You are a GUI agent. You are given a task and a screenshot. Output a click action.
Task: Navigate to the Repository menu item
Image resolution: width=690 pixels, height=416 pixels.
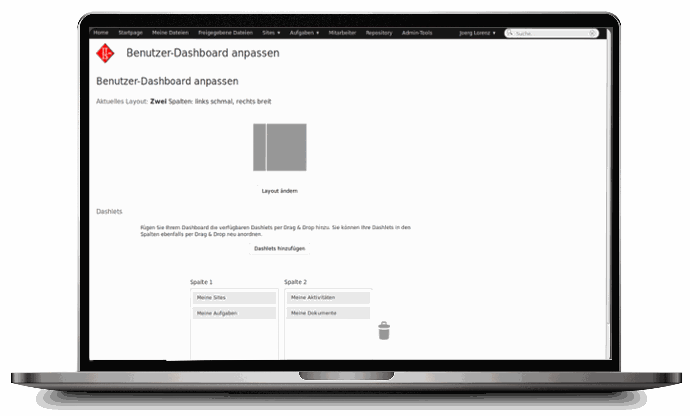point(379,33)
